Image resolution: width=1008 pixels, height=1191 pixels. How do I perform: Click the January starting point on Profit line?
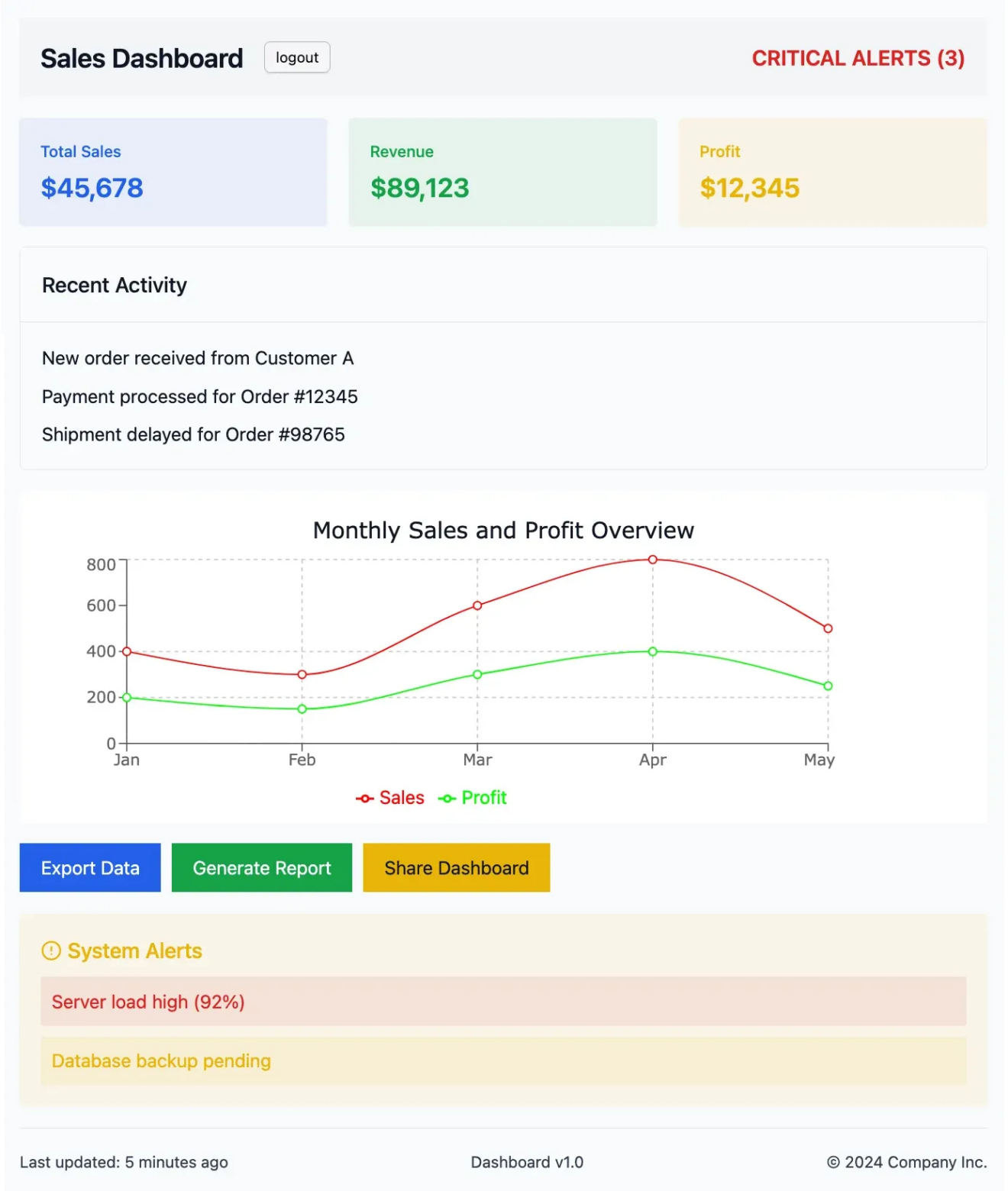click(127, 696)
